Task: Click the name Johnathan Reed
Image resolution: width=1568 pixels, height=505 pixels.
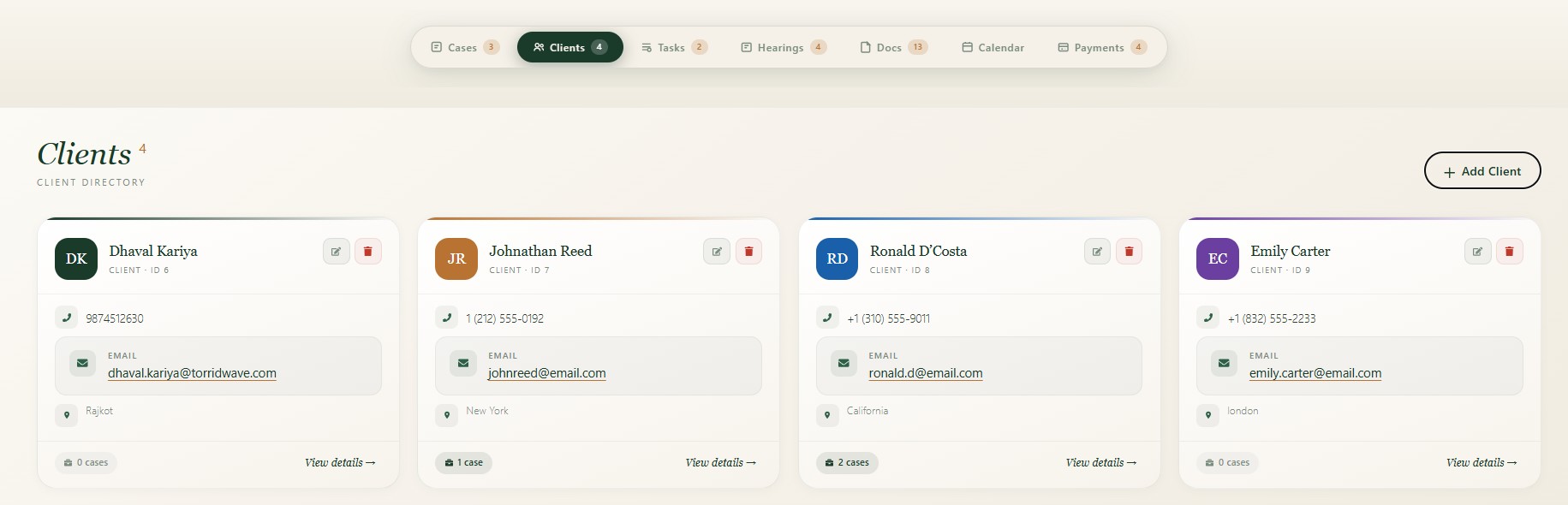Action: pyautogui.click(x=540, y=251)
